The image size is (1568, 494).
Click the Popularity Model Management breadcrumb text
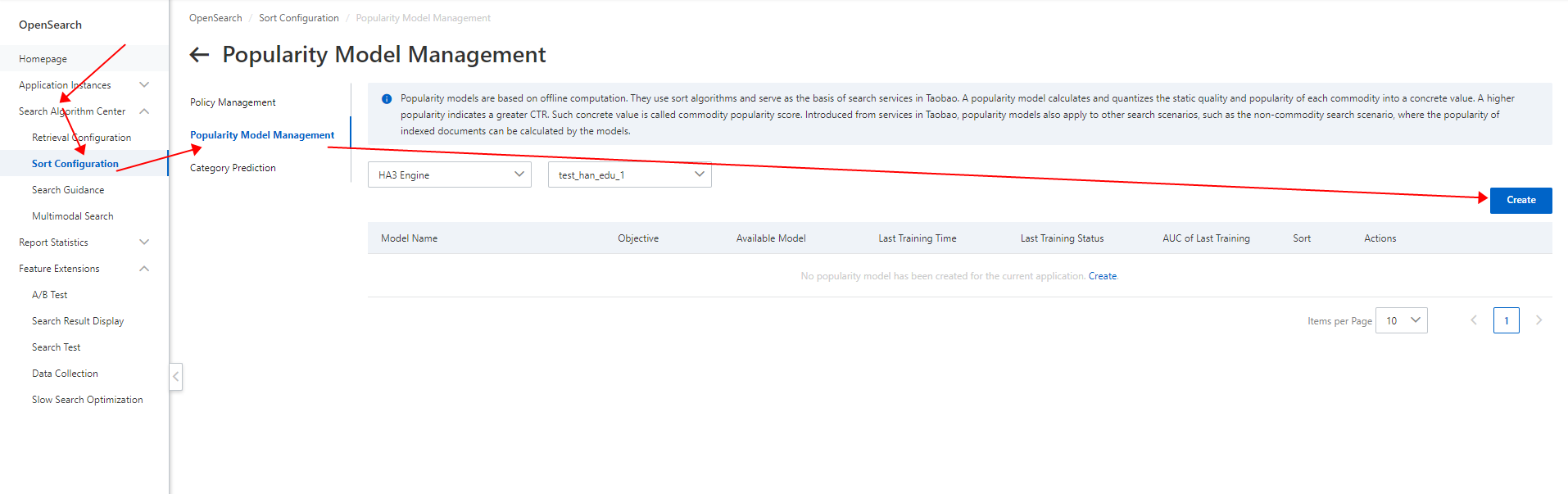423,18
